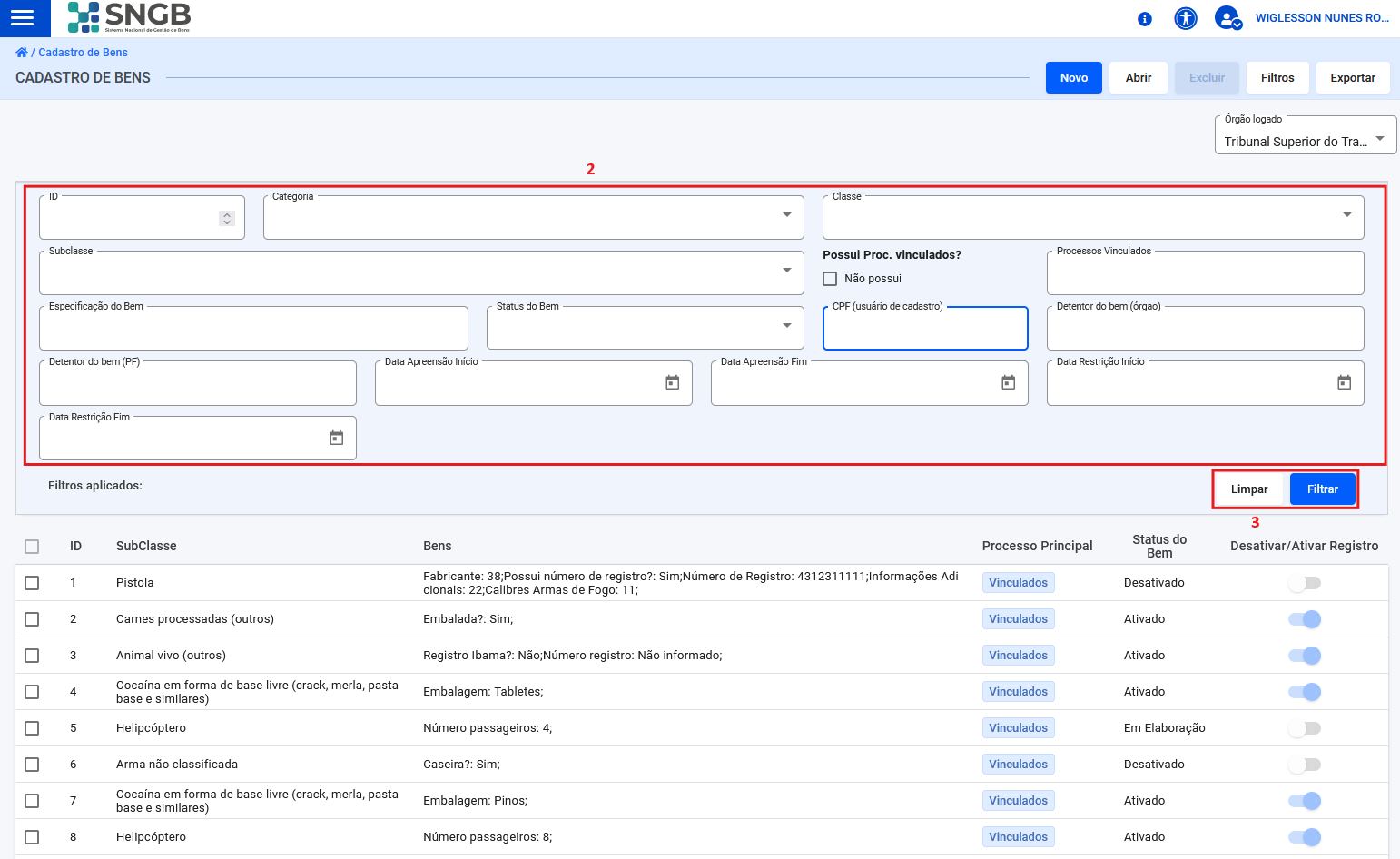
Task: Select checkbox for ID 7 Cocaína row
Action: click(32, 801)
